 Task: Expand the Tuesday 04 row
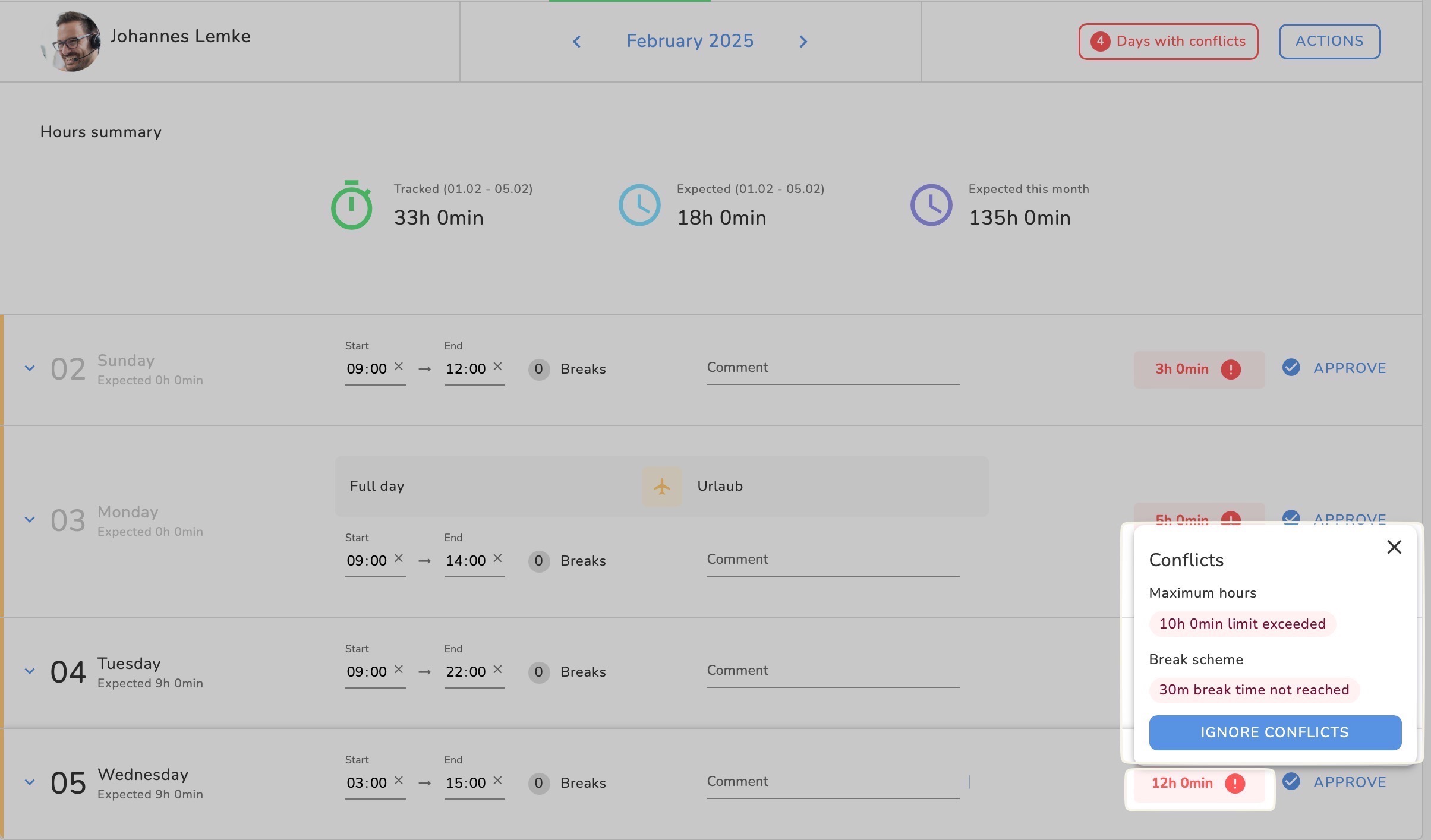[30, 671]
